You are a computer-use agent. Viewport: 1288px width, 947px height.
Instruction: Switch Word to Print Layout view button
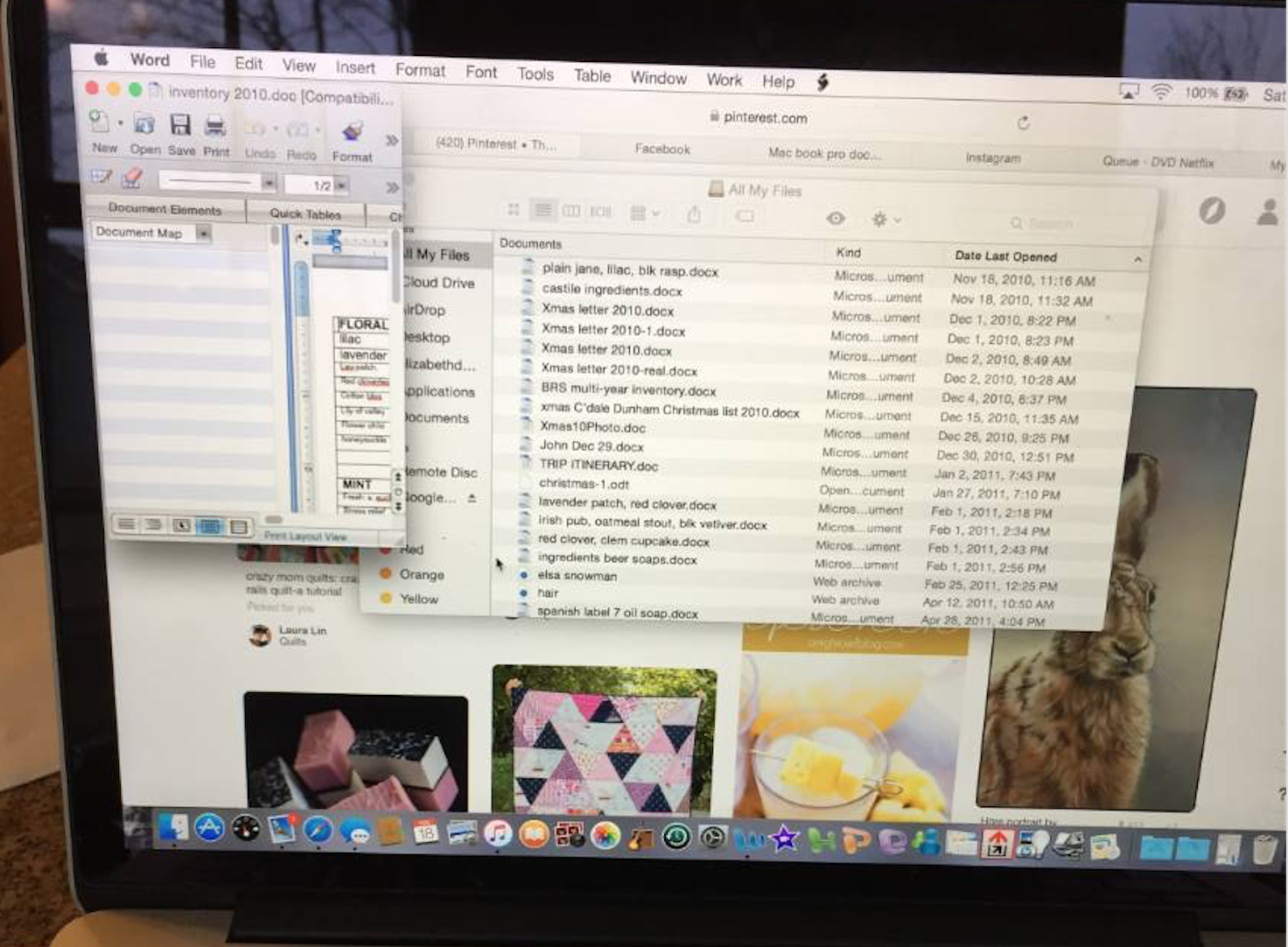pos(210,526)
